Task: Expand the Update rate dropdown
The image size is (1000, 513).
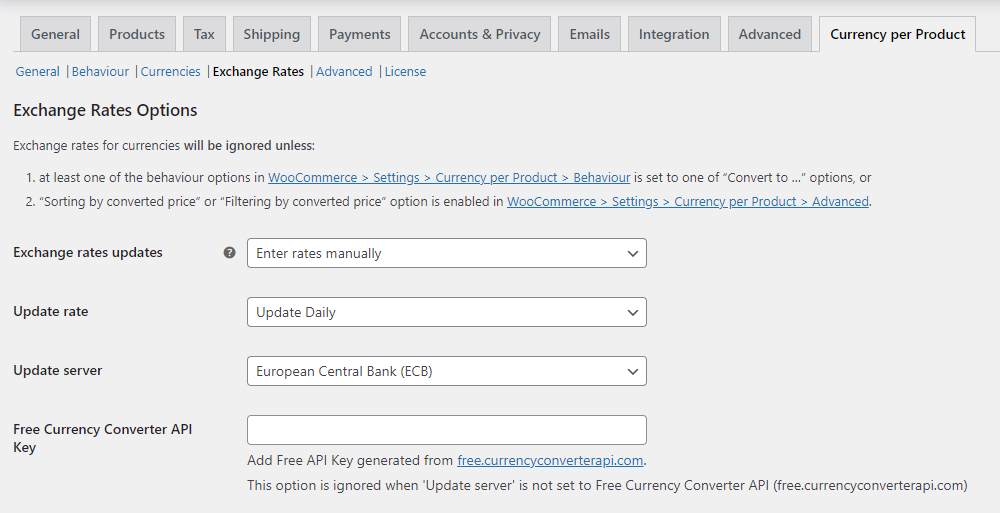Action: coord(446,312)
